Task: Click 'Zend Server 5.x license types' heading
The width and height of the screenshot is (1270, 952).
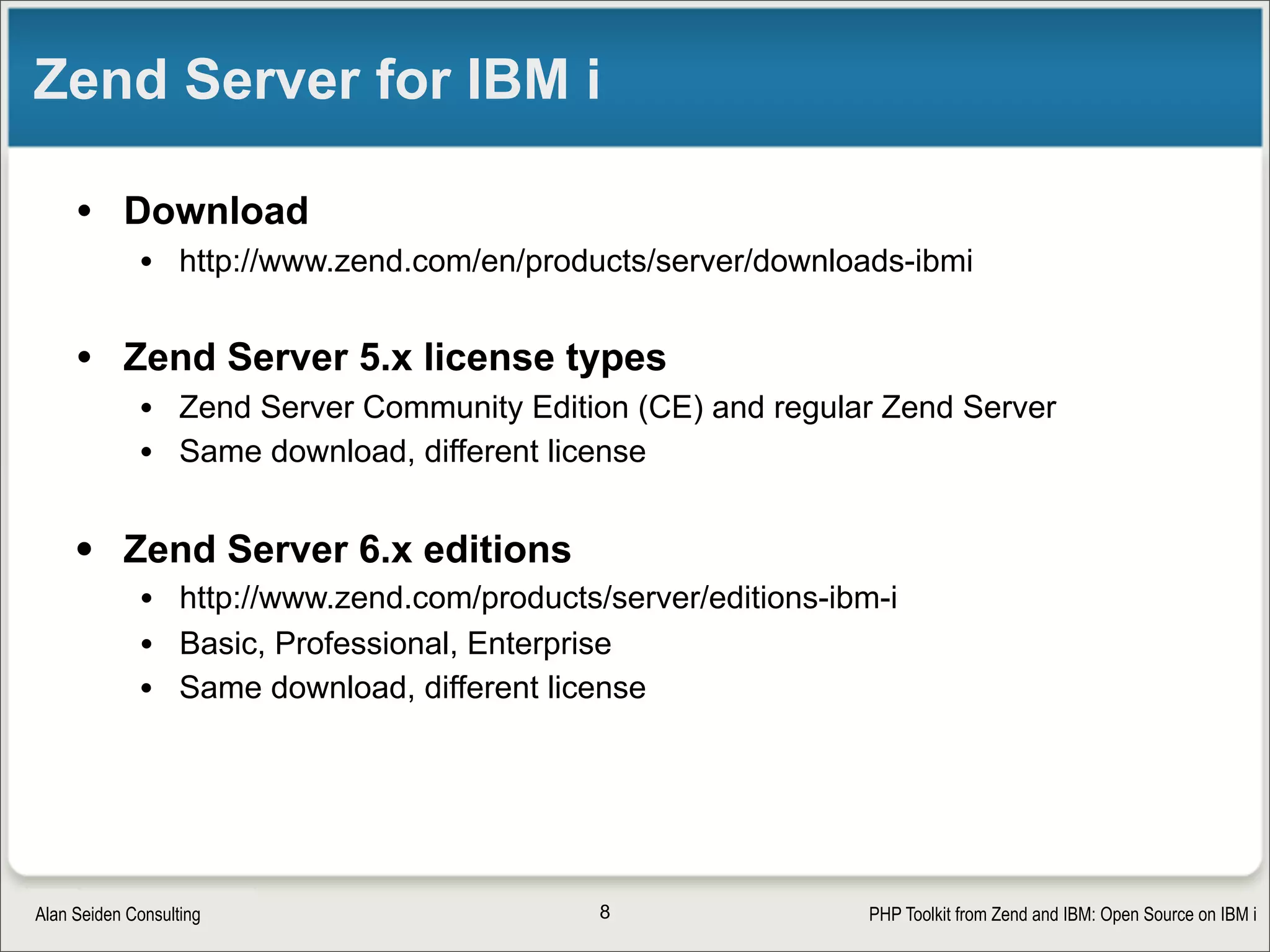Action: 394,358
